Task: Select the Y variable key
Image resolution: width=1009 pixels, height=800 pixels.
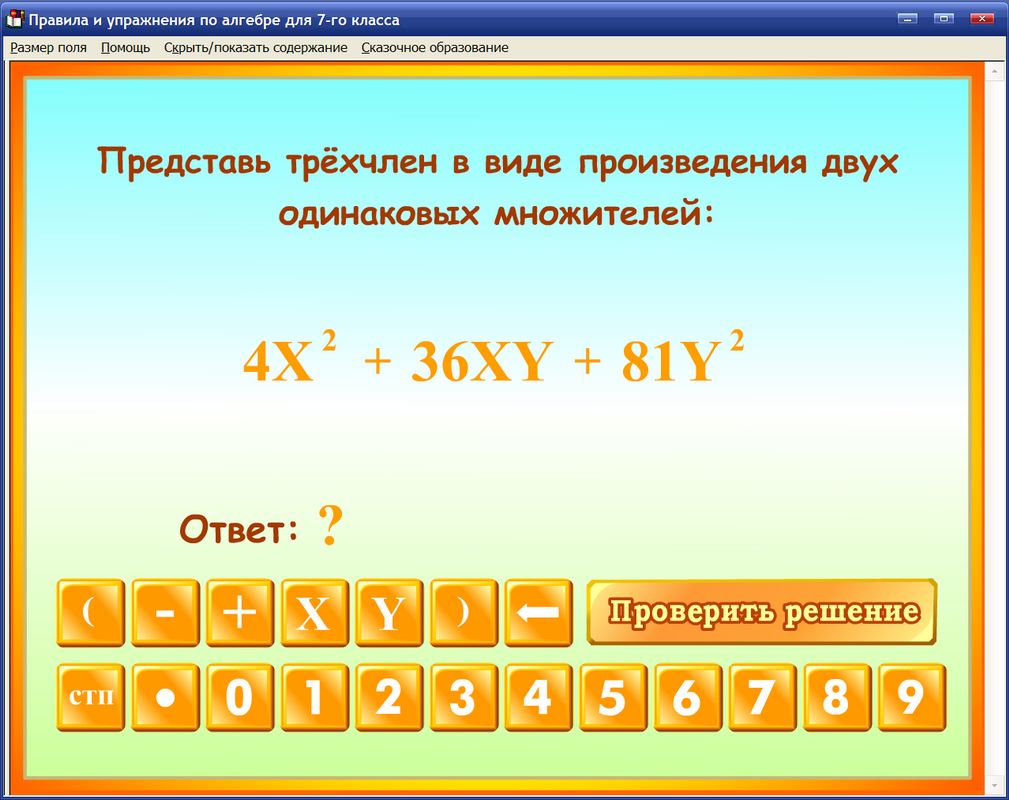Action: (389, 613)
